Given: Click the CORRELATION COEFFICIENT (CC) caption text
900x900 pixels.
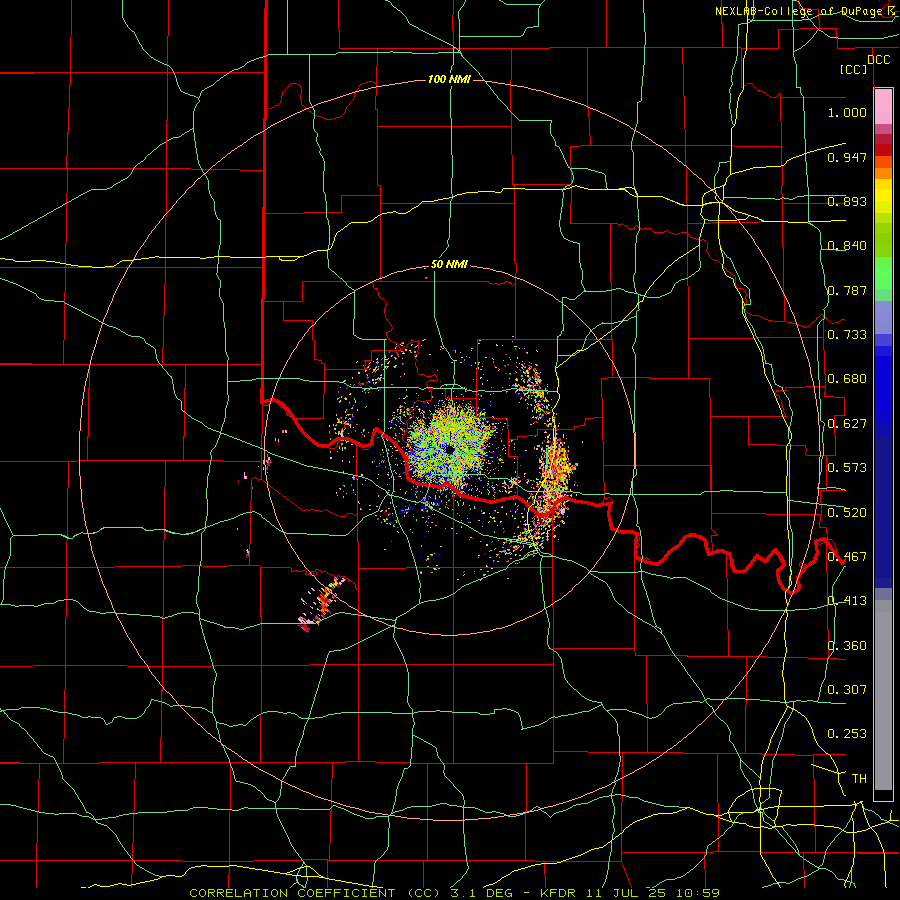Looking at the screenshot, I should coord(317,893).
